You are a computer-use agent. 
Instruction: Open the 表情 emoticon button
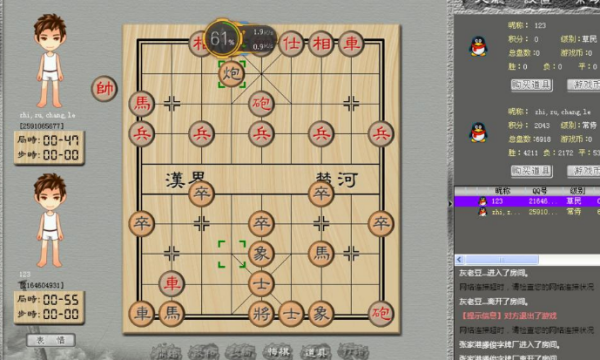coord(51,340)
